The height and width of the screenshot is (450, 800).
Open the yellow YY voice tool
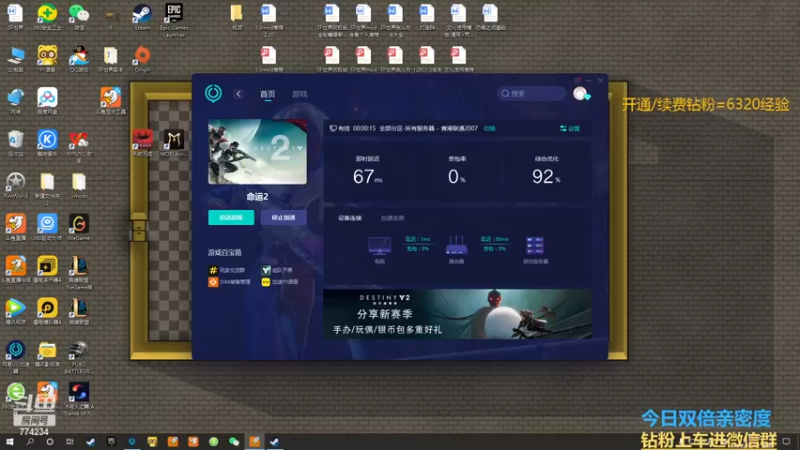[280, 282]
